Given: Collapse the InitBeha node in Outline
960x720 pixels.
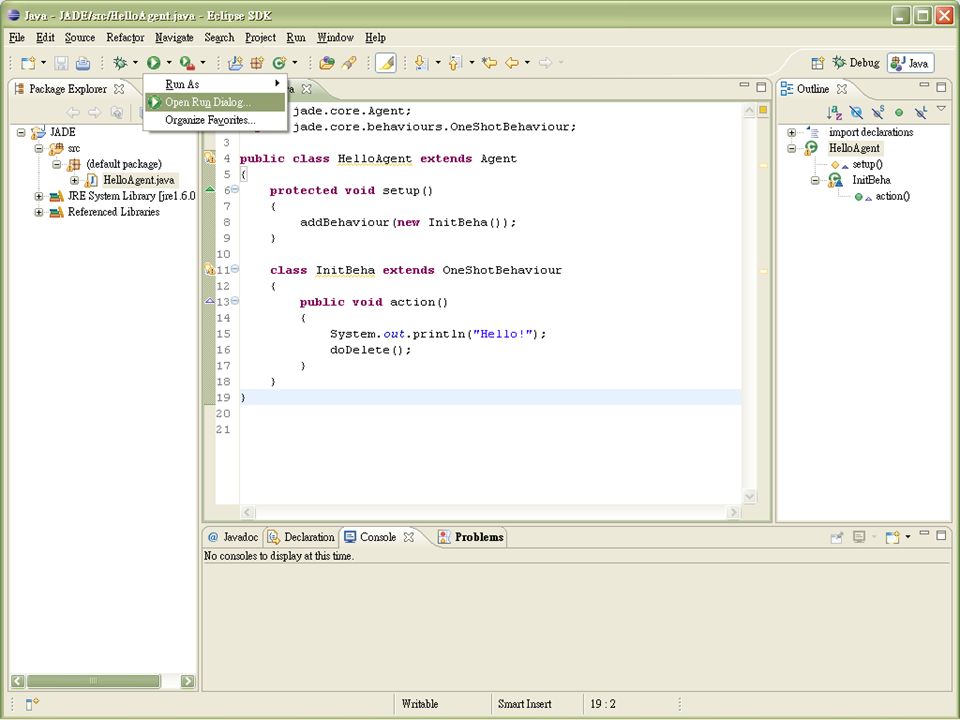Looking at the screenshot, I should (815, 180).
